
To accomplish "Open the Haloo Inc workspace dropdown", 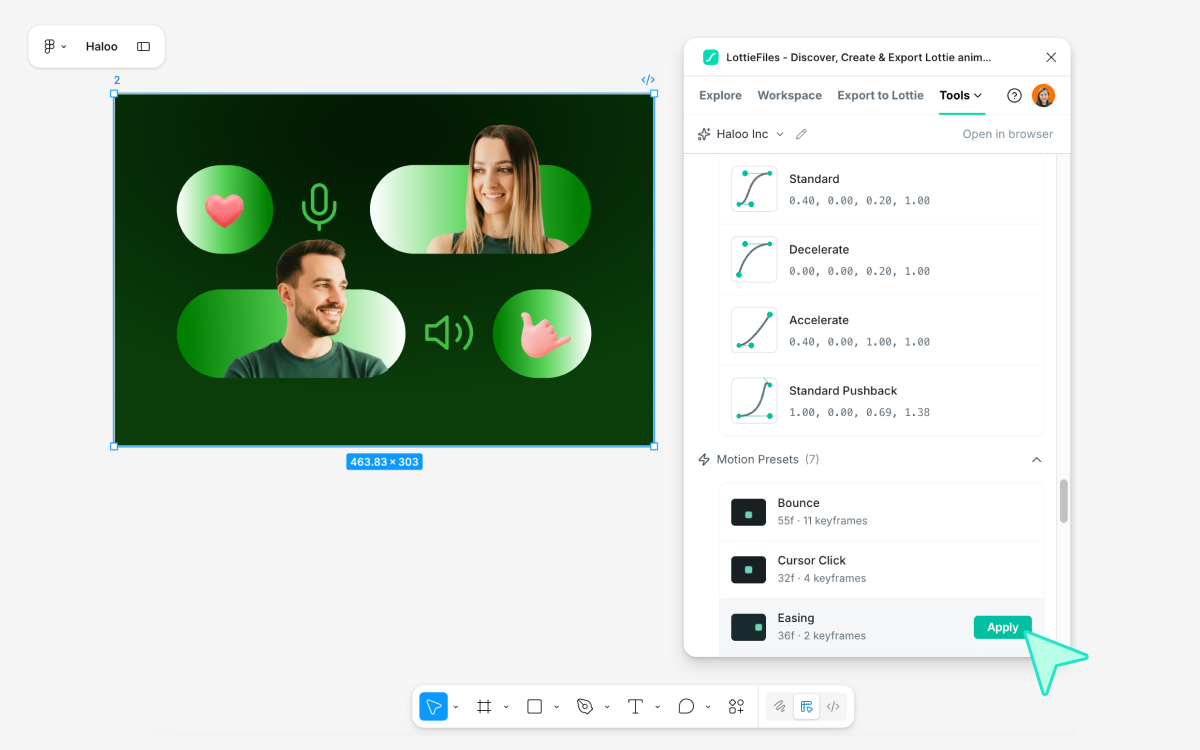I will pyautogui.click(x=741, y=134).
